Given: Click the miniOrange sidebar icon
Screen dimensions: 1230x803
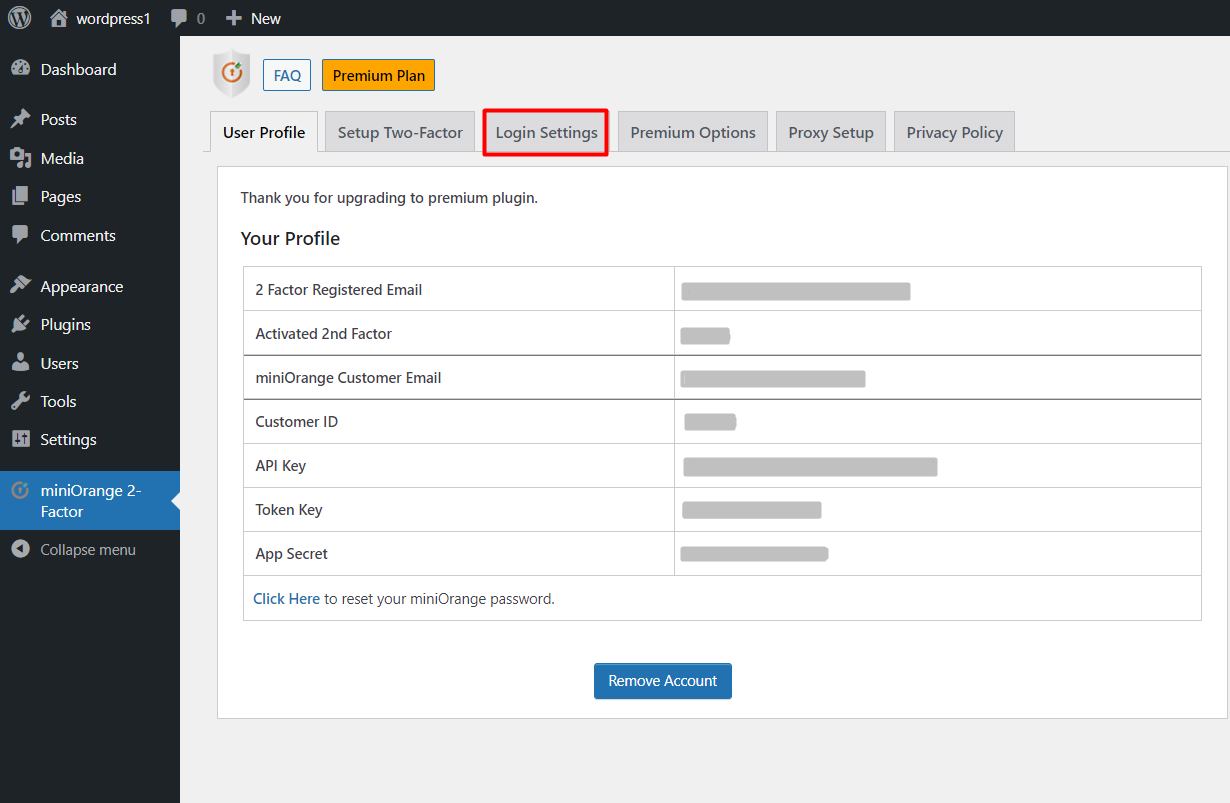Looking at the screenshot, I should click(20, 491).
